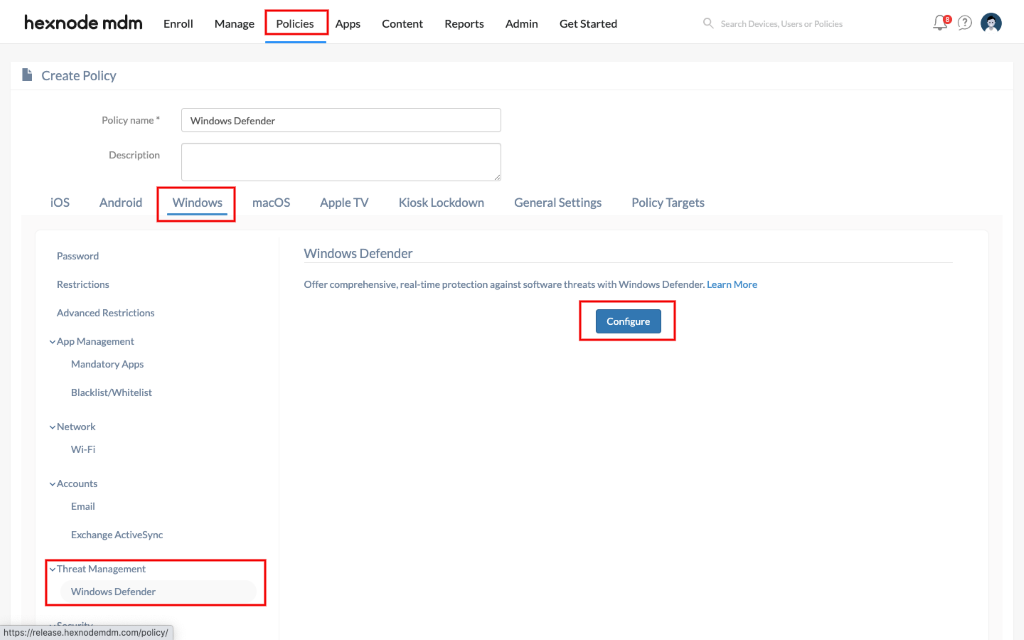Collapse the Network section chevron

(x=52, y=427)
